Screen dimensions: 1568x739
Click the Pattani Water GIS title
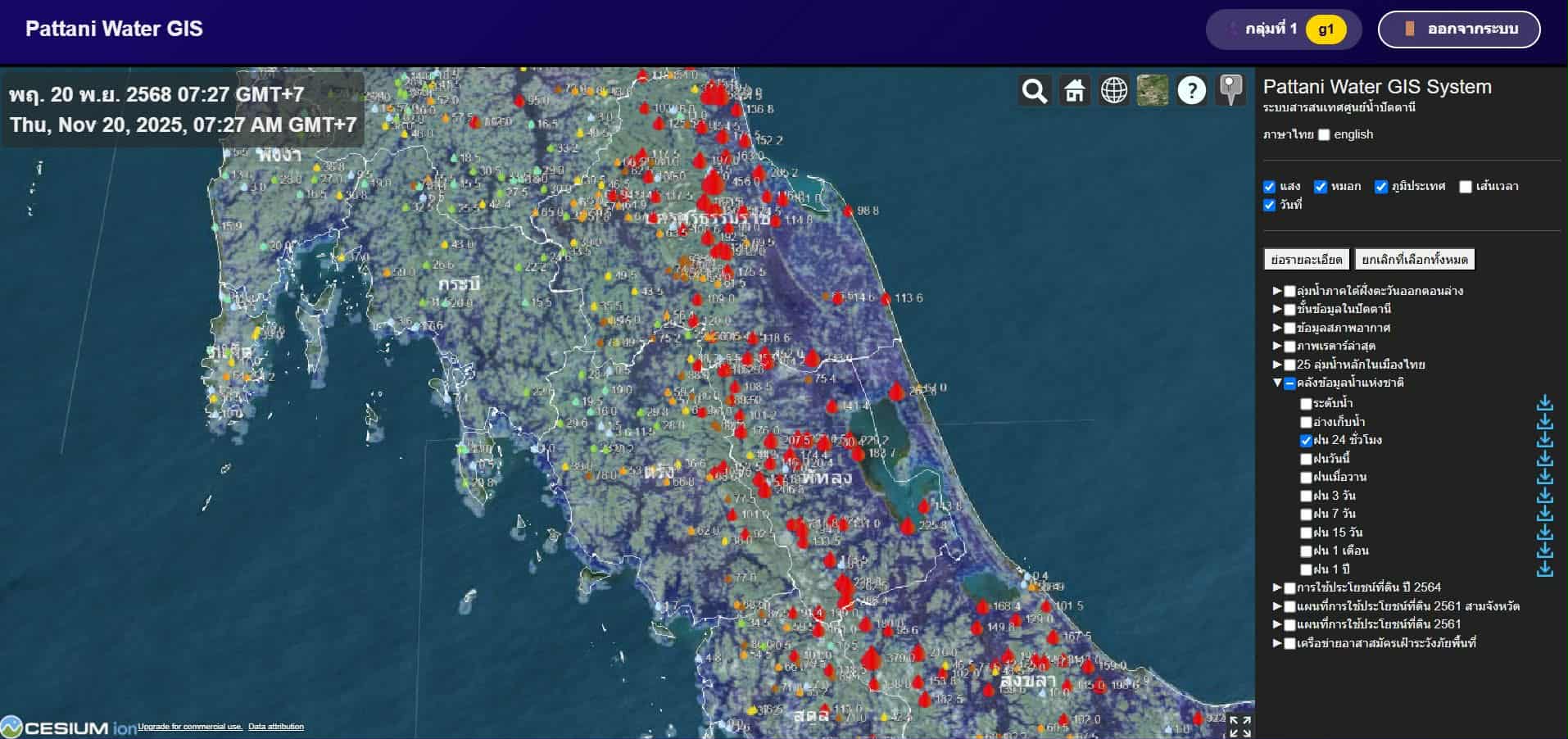(x=114, y=29)
